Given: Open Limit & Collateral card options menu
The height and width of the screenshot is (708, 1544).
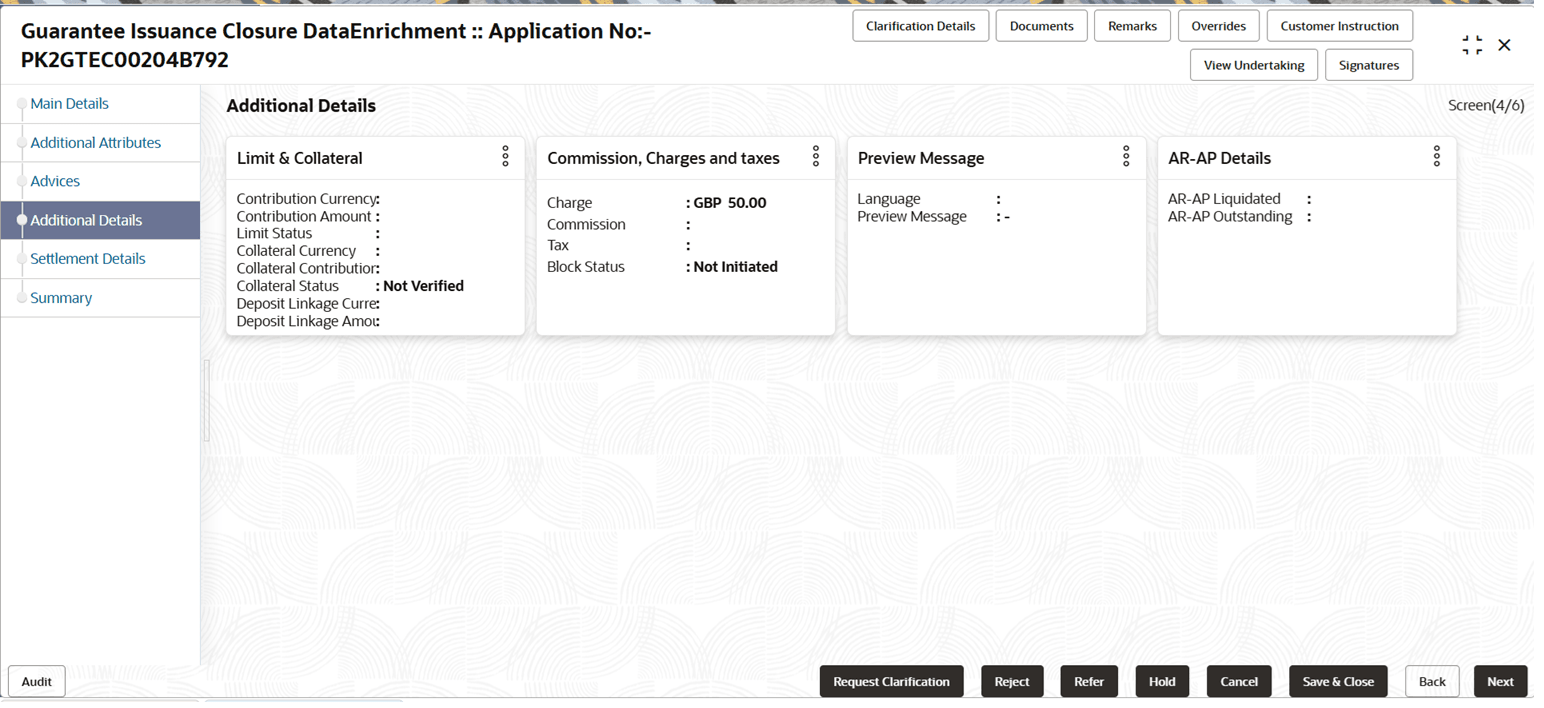Looking at the screenshot, I should 506,156.
